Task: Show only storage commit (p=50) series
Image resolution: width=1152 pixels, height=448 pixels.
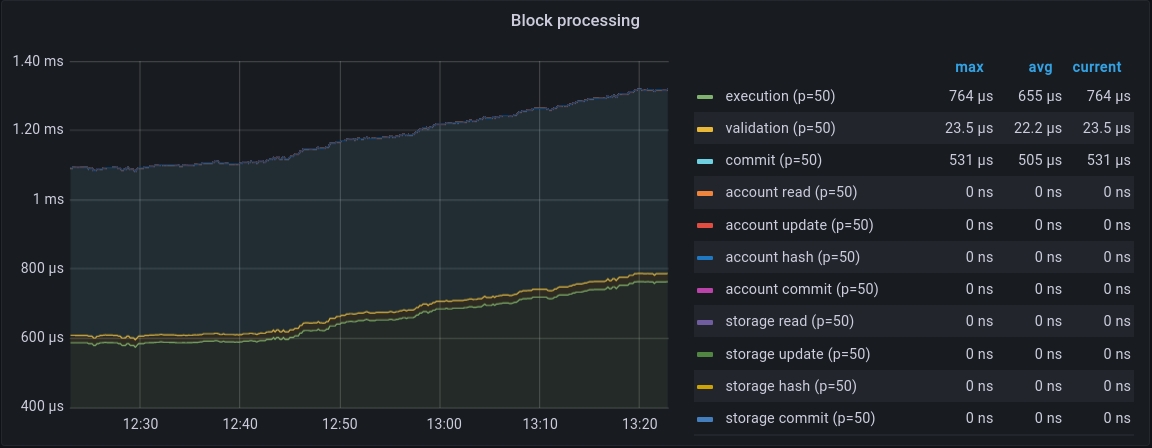Action: [x=800, y=419]
